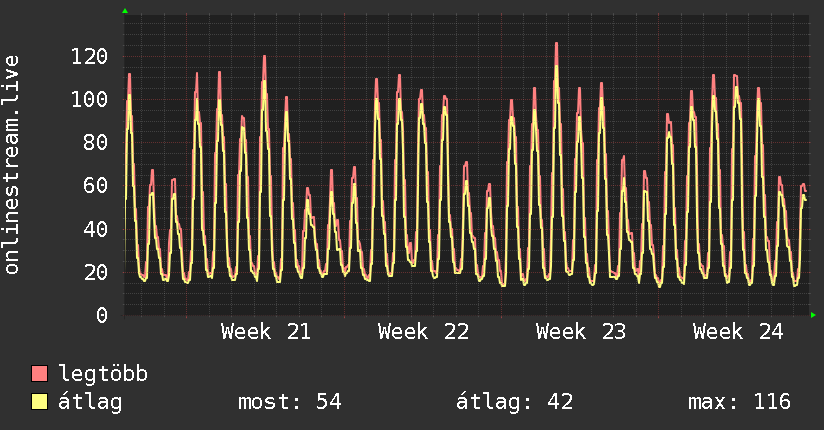The image size is (824, 430).
Task: Click the 100 y-axis tick label
Action: [89, 99]
